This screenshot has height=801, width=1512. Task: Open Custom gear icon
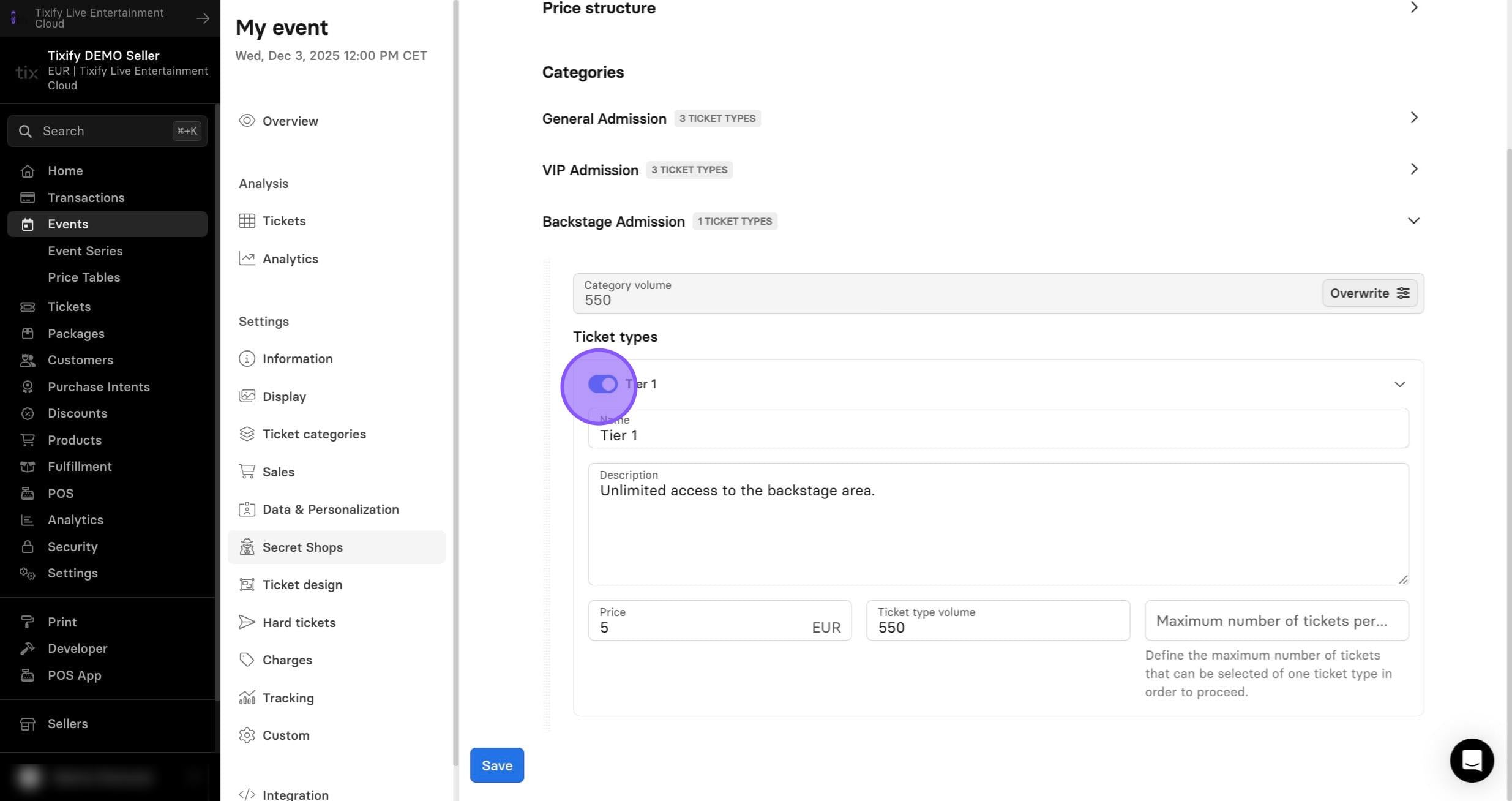247,735
